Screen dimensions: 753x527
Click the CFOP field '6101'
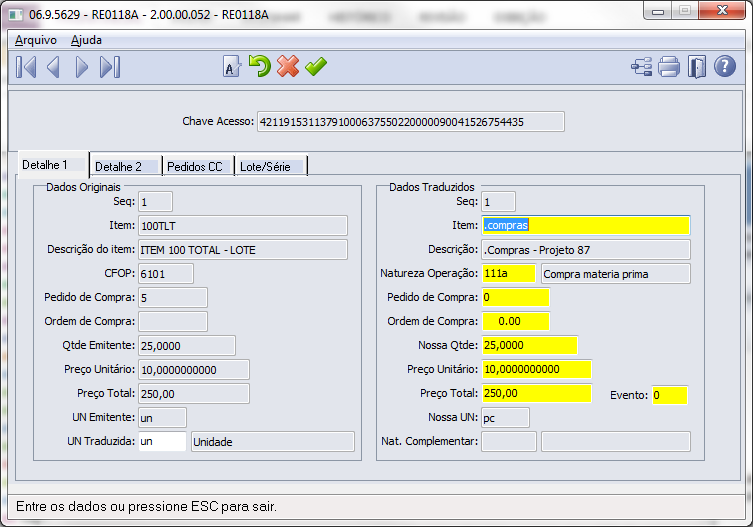pyautogui.click(x=166, y=273)
